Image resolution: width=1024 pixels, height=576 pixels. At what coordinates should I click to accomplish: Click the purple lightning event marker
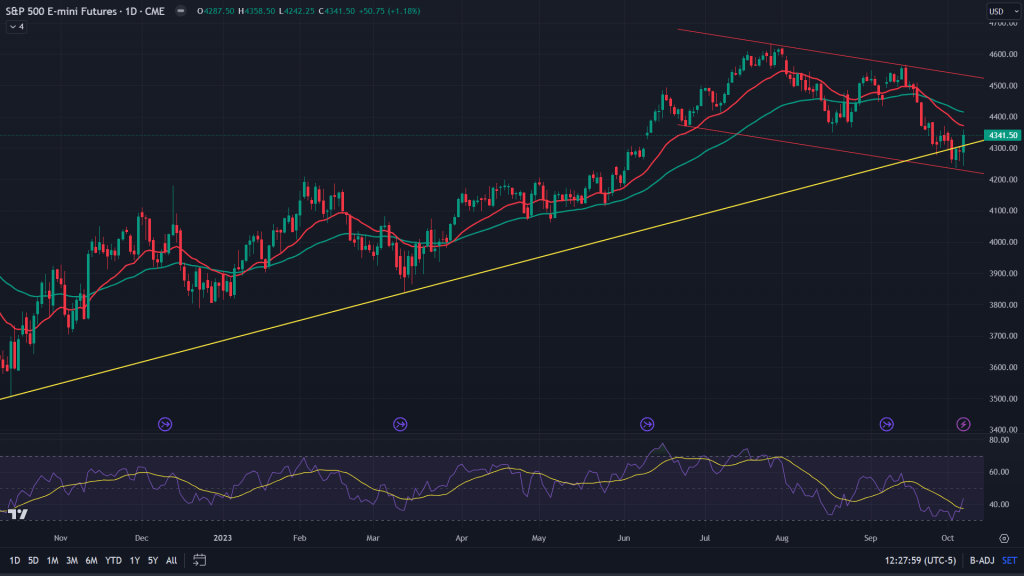(963, 424)
